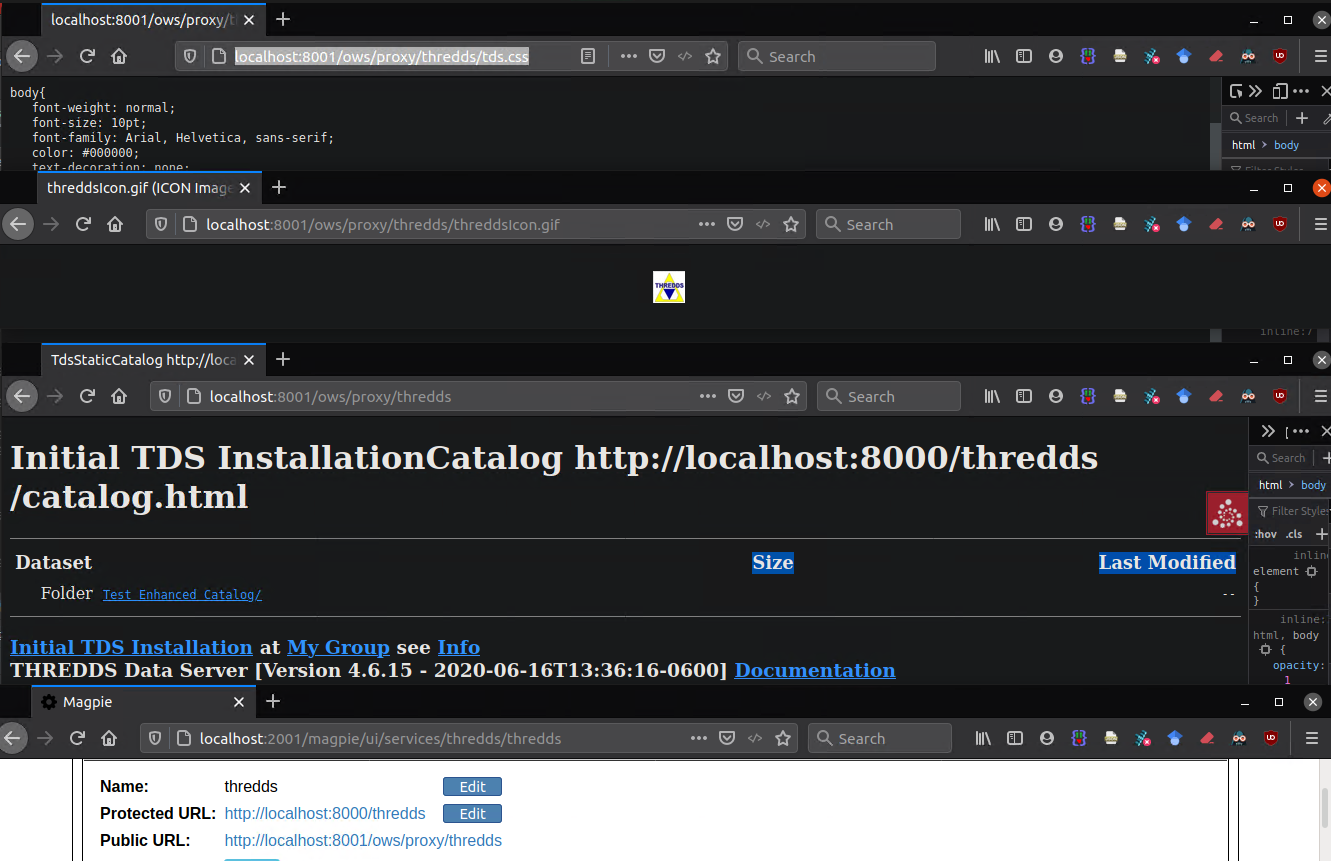This screenshot has height=861, width=1331.
Task: Reload the page in the tds.css window
Action: pyautogui.click(x=87, y=57)
